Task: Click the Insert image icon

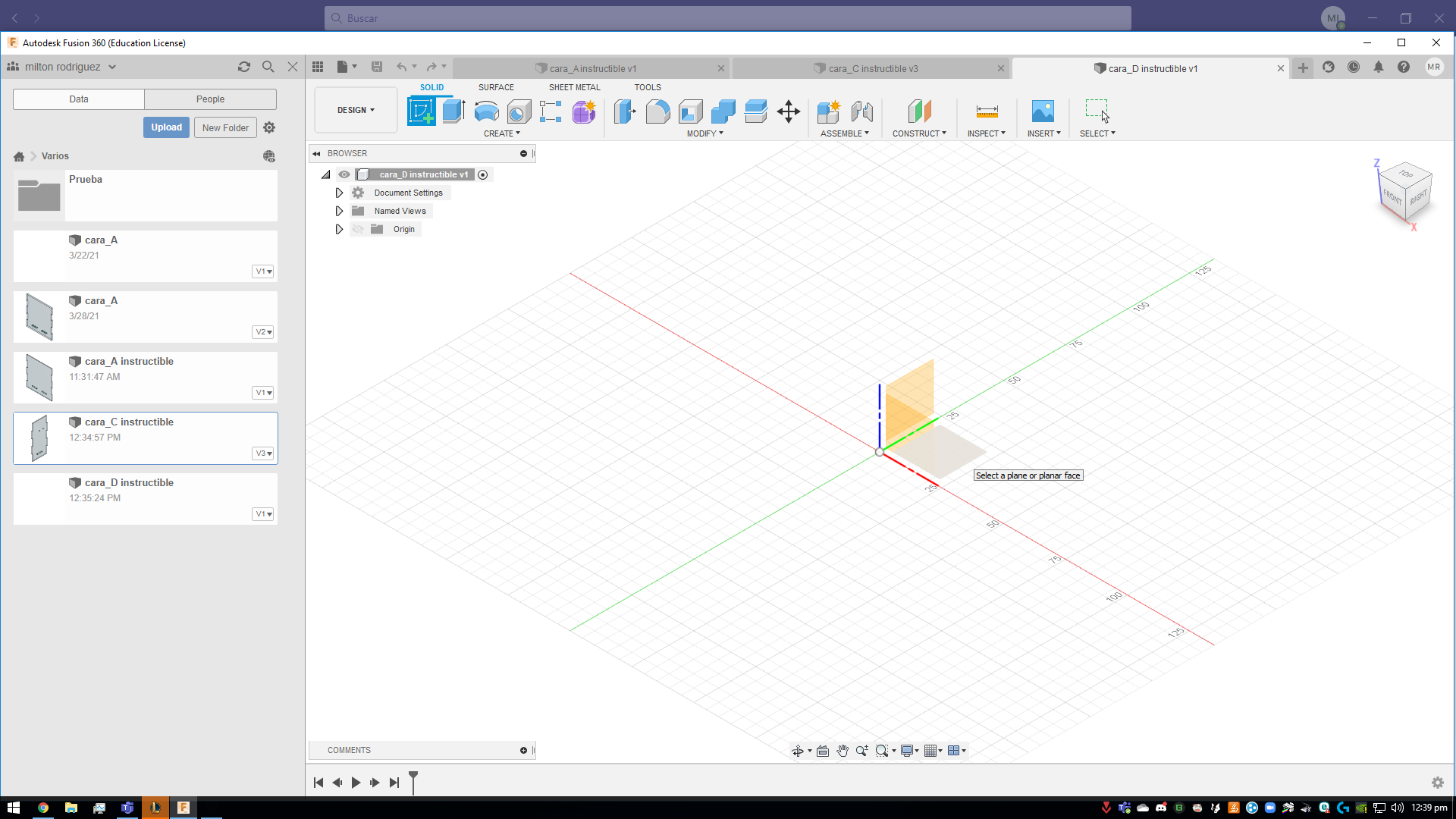Action: tap(1043, 111)
